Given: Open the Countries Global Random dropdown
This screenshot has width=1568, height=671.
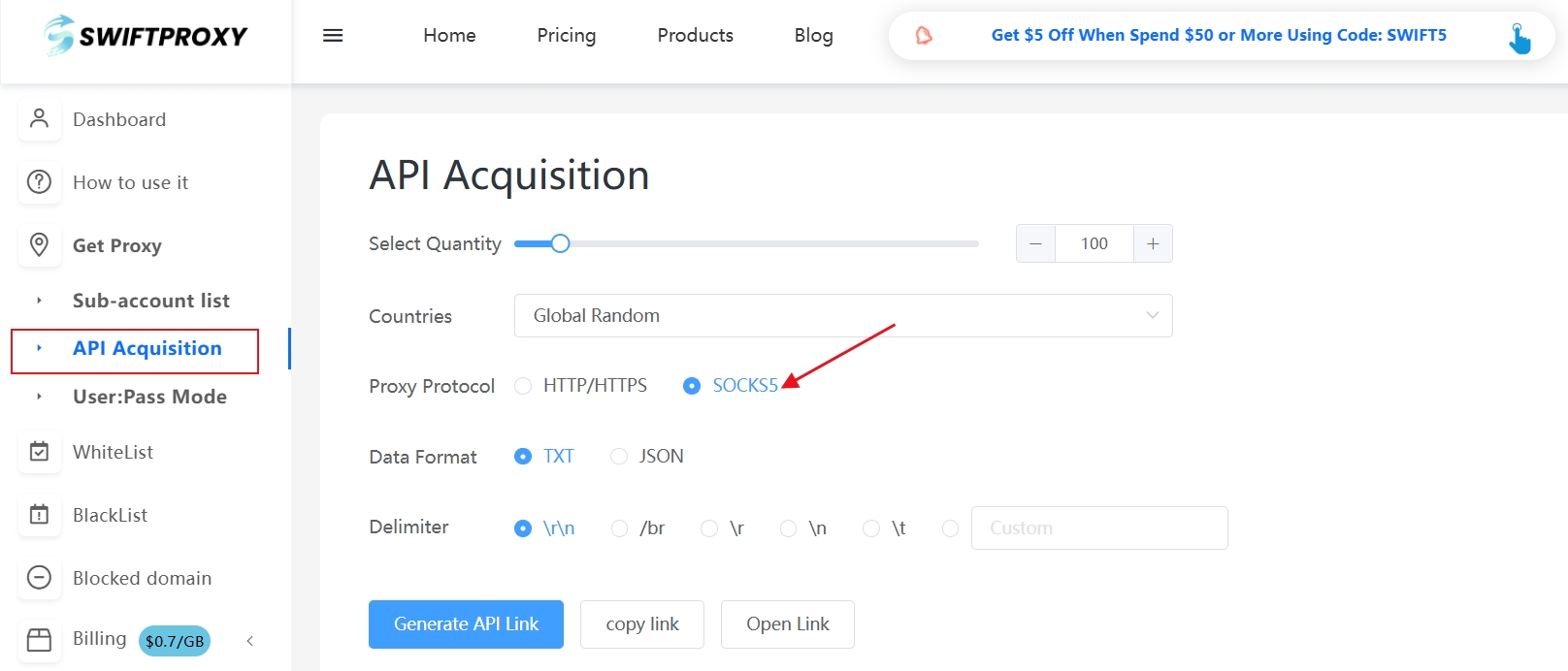Looking at the screenshot, I should point(842,316).
